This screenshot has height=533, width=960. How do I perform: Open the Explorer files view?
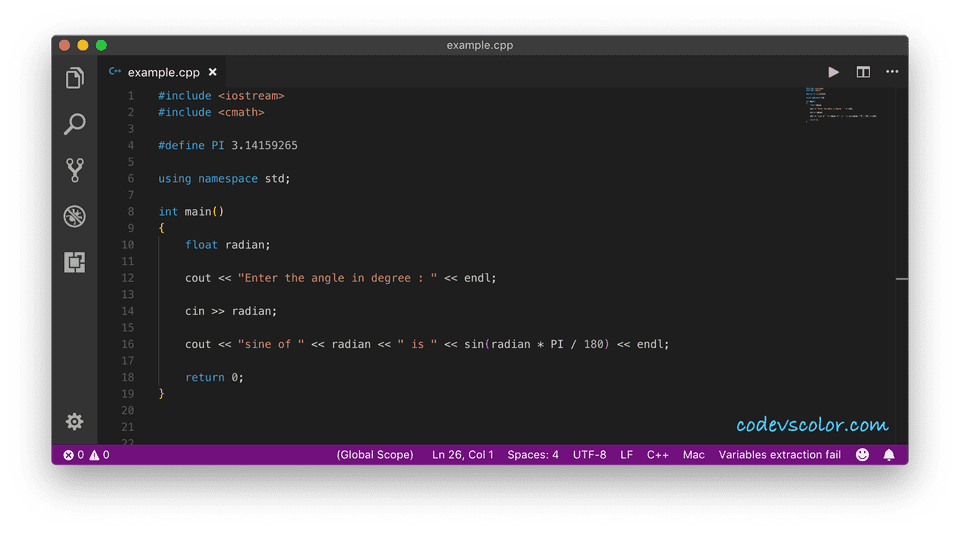click(75, 78)
